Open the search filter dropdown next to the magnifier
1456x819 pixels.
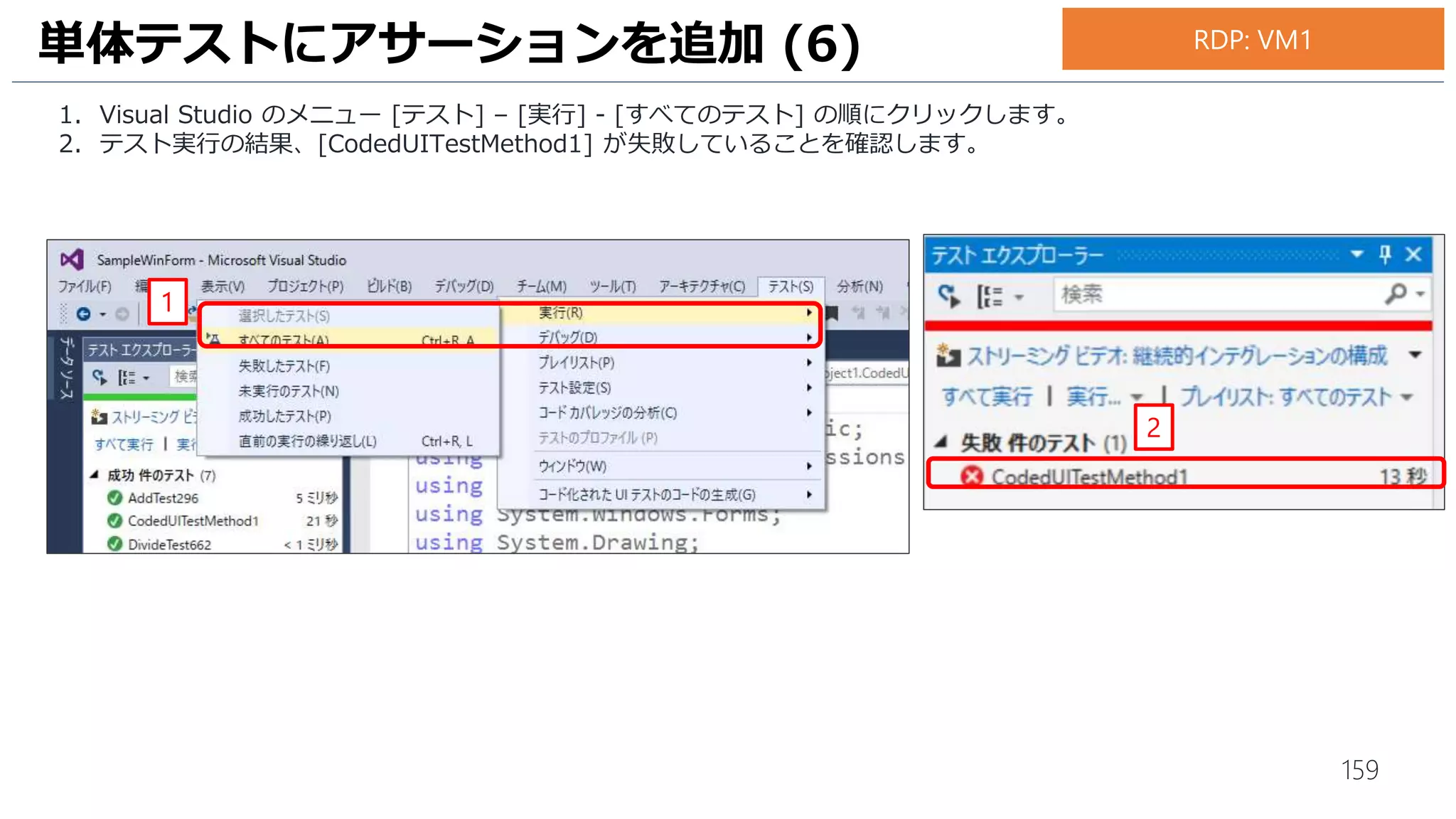[1420, 294]
